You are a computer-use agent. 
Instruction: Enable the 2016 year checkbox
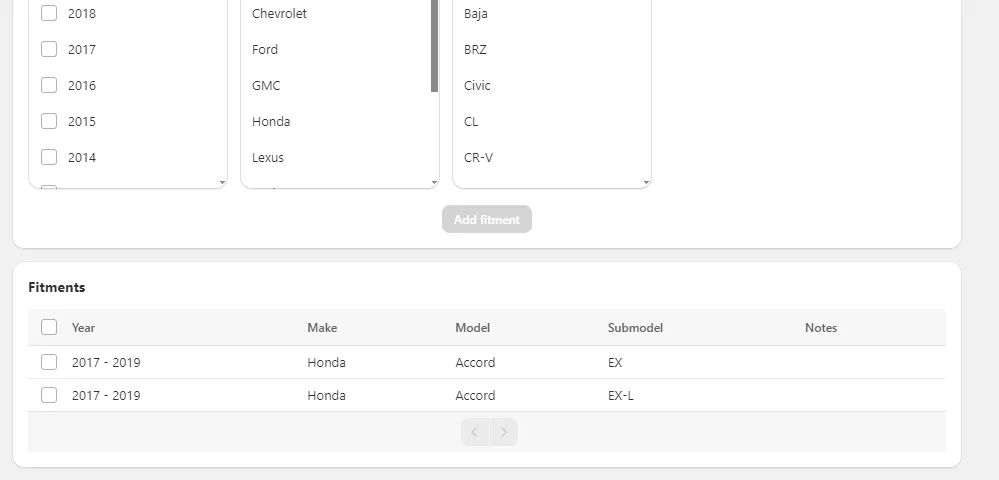pos(49,85)
